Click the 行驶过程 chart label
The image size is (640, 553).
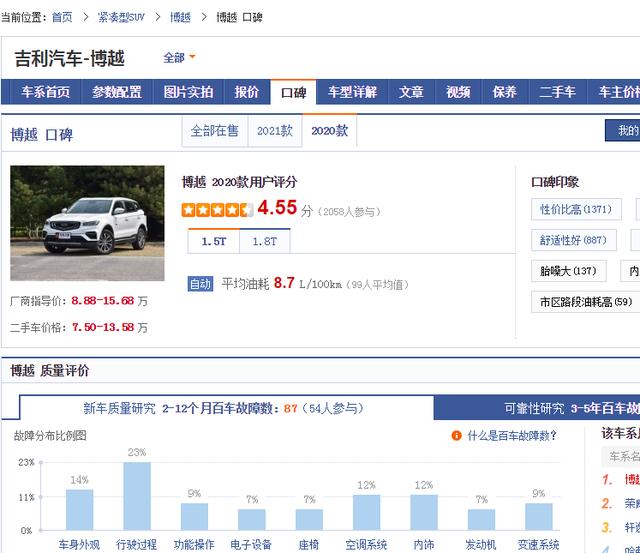(136, 544)
